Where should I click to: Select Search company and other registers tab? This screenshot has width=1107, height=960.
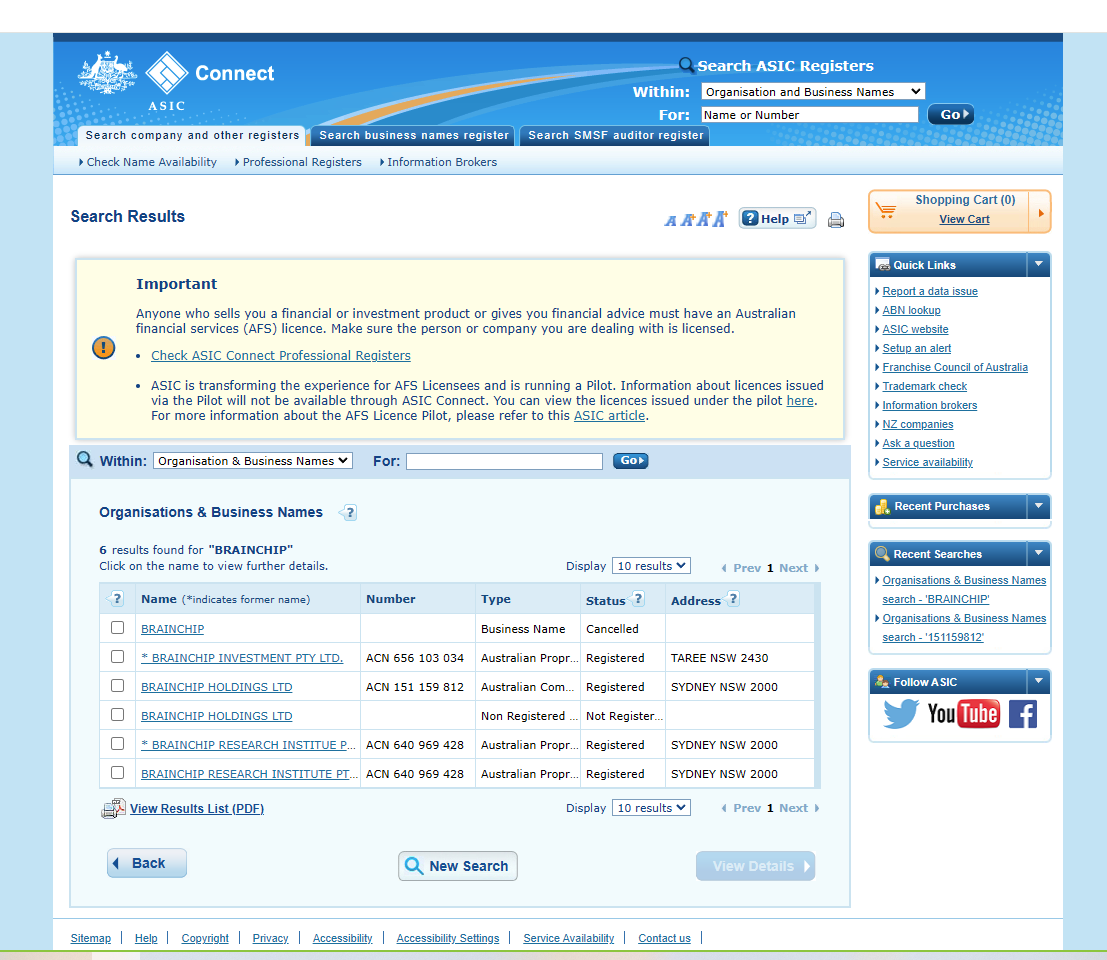pos(192,136)
